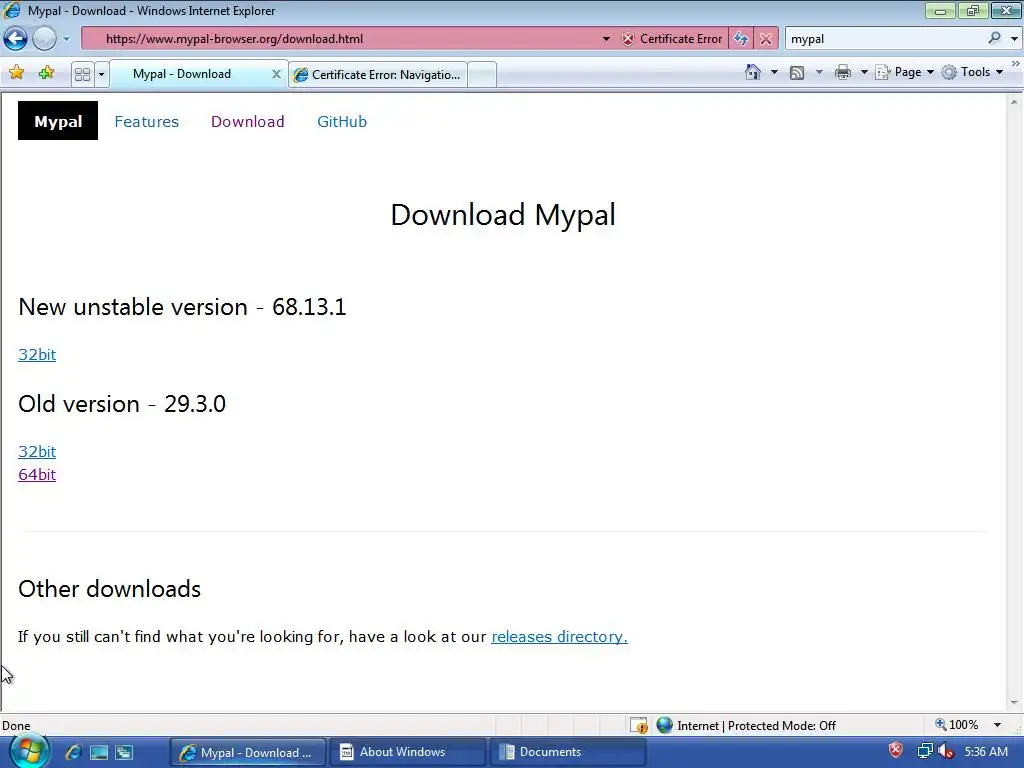Click the vertical scrollbar up arrow
Image resolution: width=1024 pixels, height=768 pixels.
tap(1014, 102)
